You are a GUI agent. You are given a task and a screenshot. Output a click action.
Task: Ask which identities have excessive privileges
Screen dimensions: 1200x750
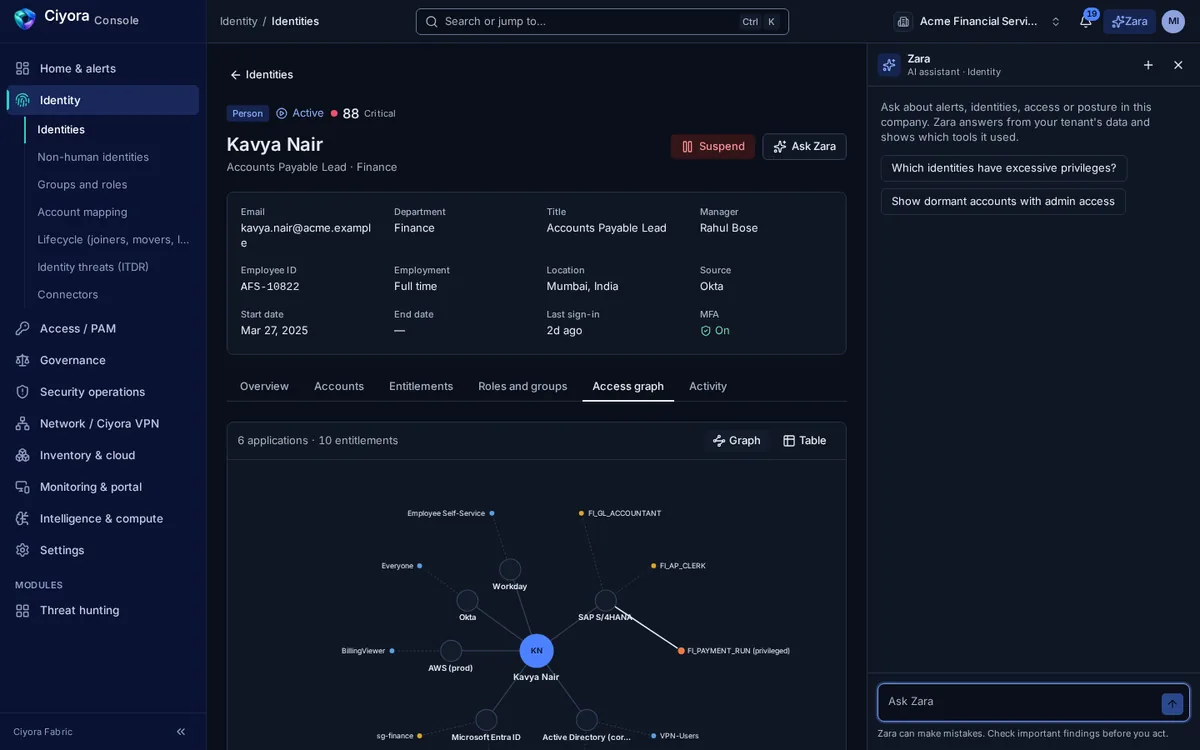(1004, 168)
